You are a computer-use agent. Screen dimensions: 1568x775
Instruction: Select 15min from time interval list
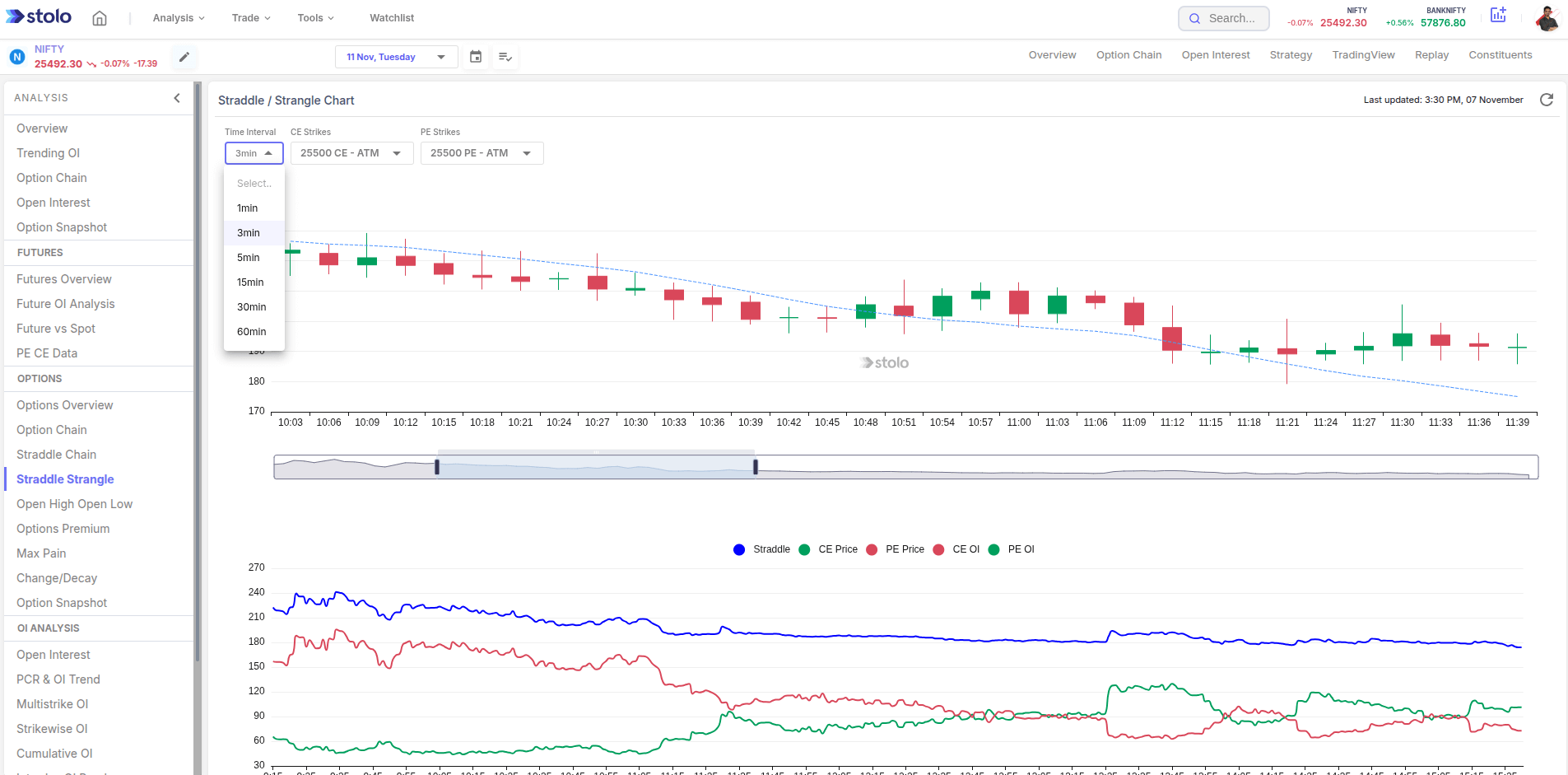250,282
